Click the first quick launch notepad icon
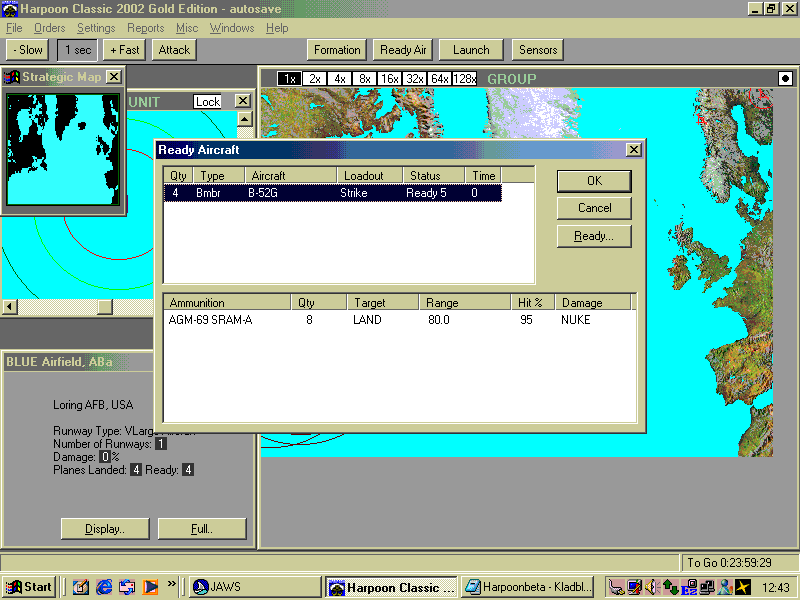The height and width of the screenshot is (600, 800). click(x=81, y=587)
